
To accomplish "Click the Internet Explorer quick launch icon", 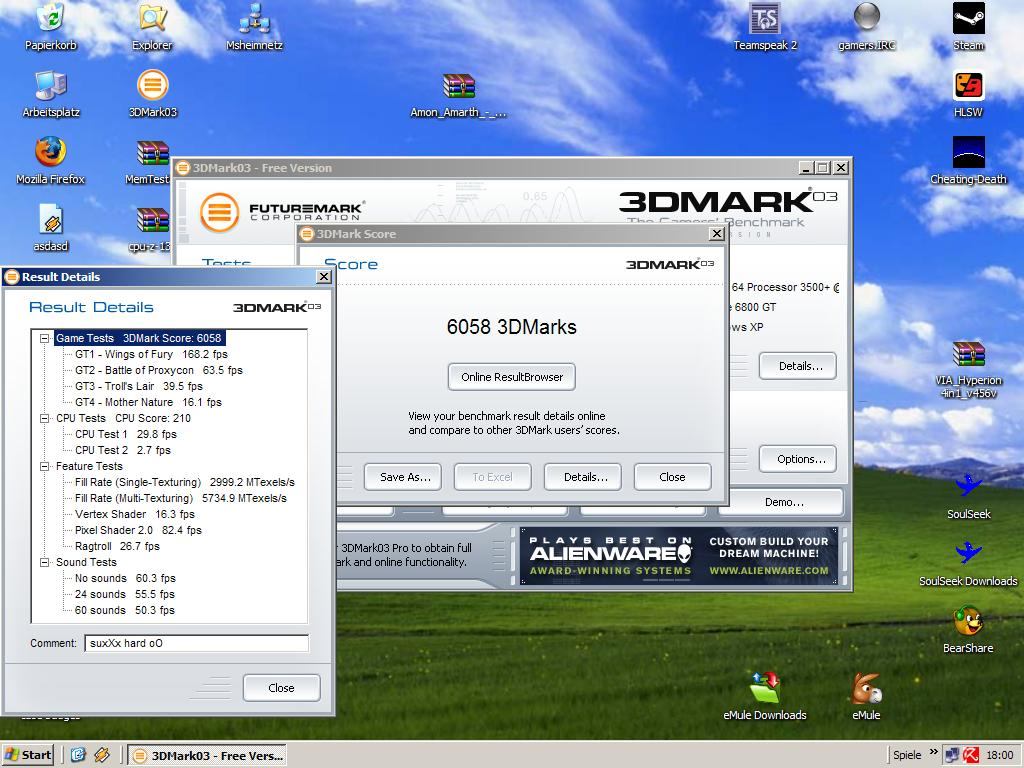I will [x=78, y=756].
